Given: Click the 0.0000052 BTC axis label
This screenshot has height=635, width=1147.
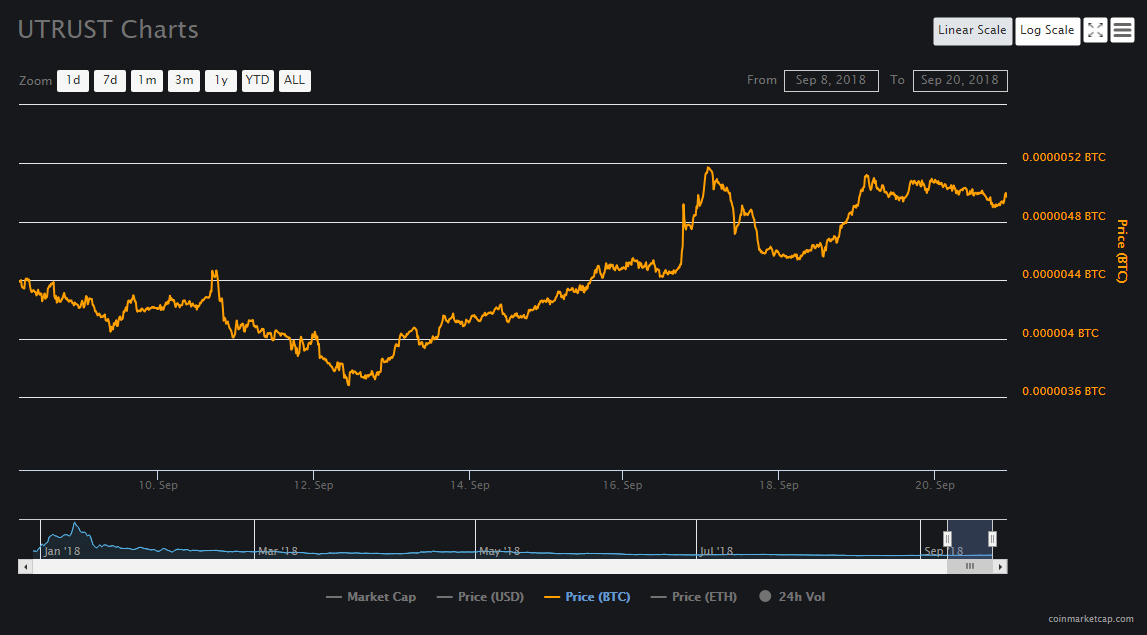Looking at the screenshot, I should click(x=1064, y=157).
